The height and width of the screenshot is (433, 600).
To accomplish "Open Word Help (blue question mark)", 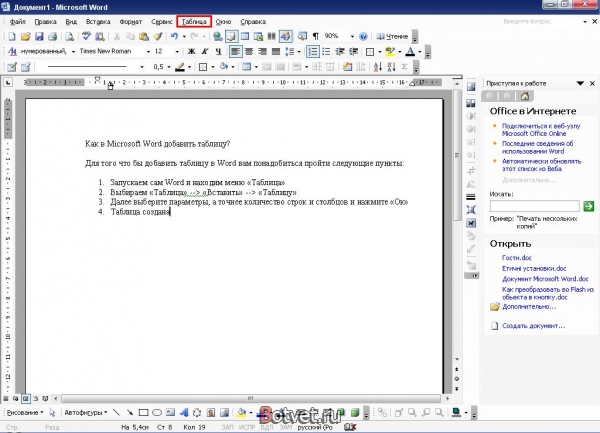I will [x=363, y=36].
